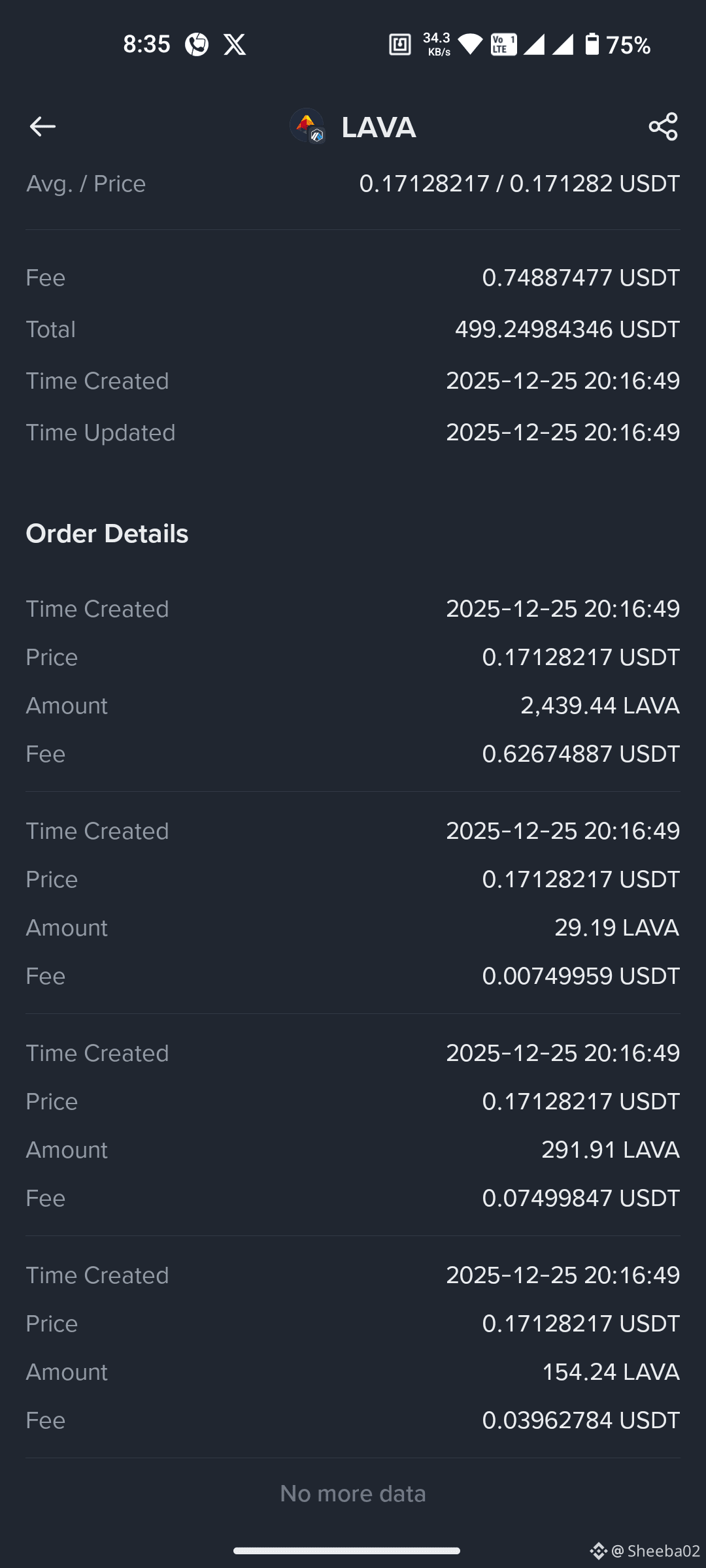
Task: Select the 499.24984346 USDT total value
Action: click(x=567, y=329)
